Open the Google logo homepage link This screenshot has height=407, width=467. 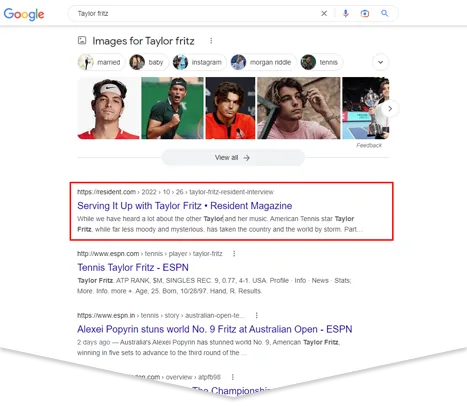[24, 14]
